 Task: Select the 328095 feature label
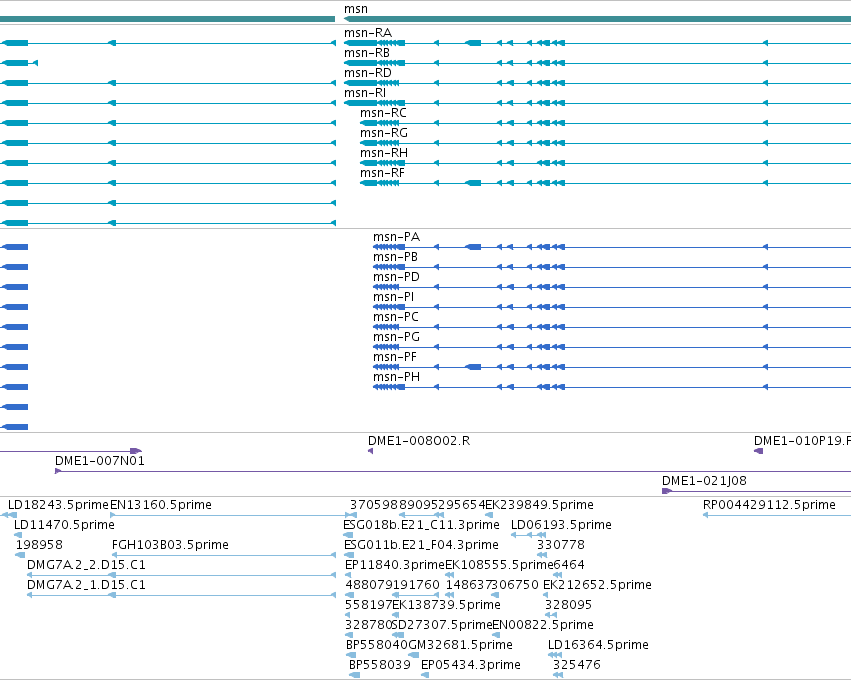click(x=568, y=606)
